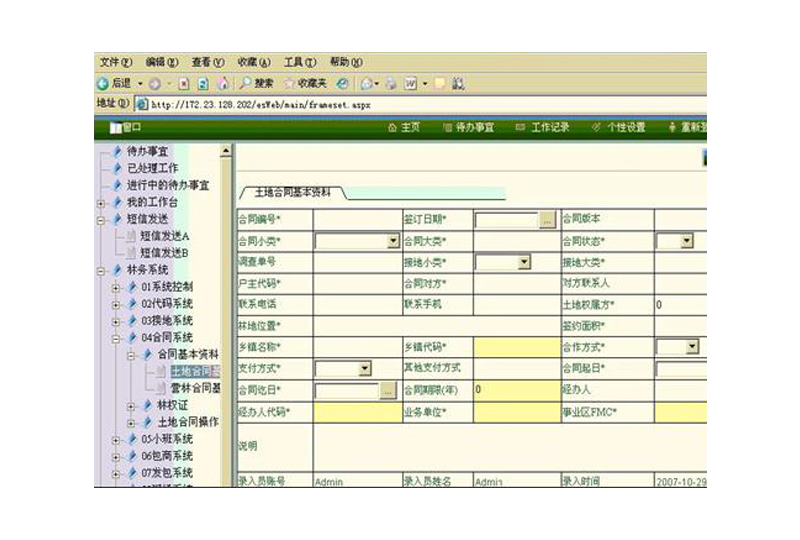
Task: Select 已处理工作 in the tree
Action: [153, 168]
